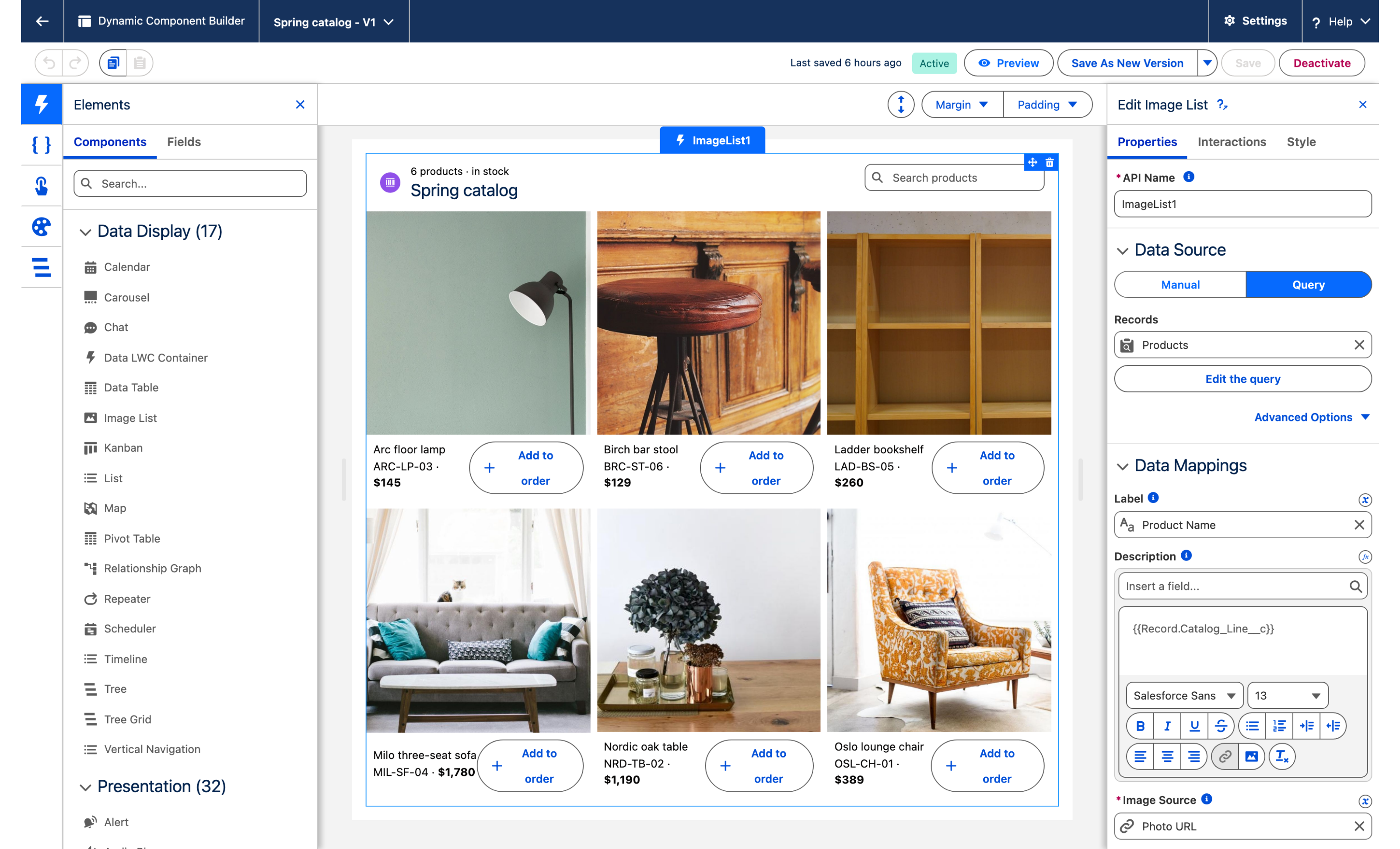Apply bold in Description editor
Image resolution: width=1400 pixels, height=849 pixels.
pos(1140,726)
